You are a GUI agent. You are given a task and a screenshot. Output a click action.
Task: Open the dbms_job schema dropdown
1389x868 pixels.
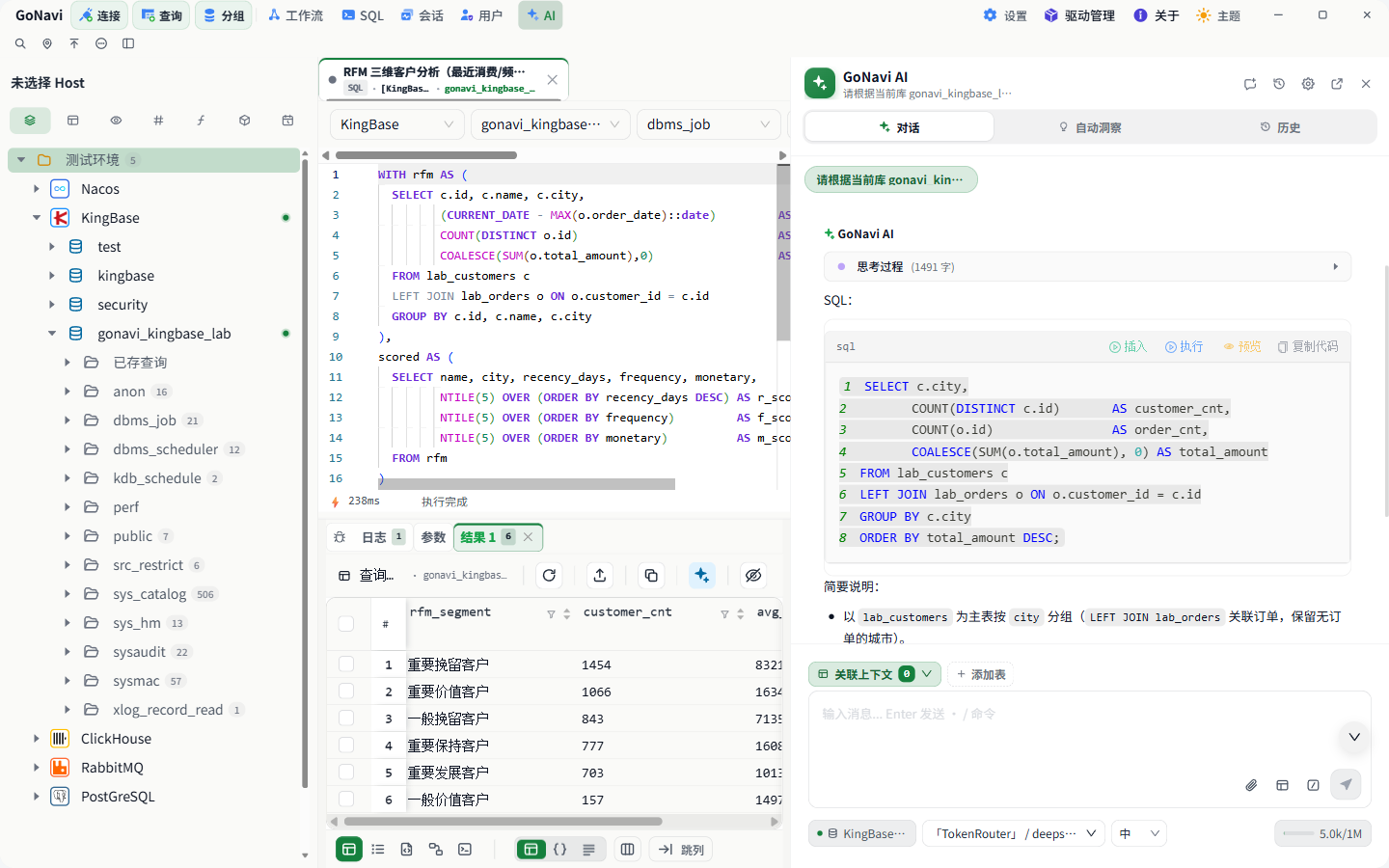pyautogui.click(x=708, y=124)
